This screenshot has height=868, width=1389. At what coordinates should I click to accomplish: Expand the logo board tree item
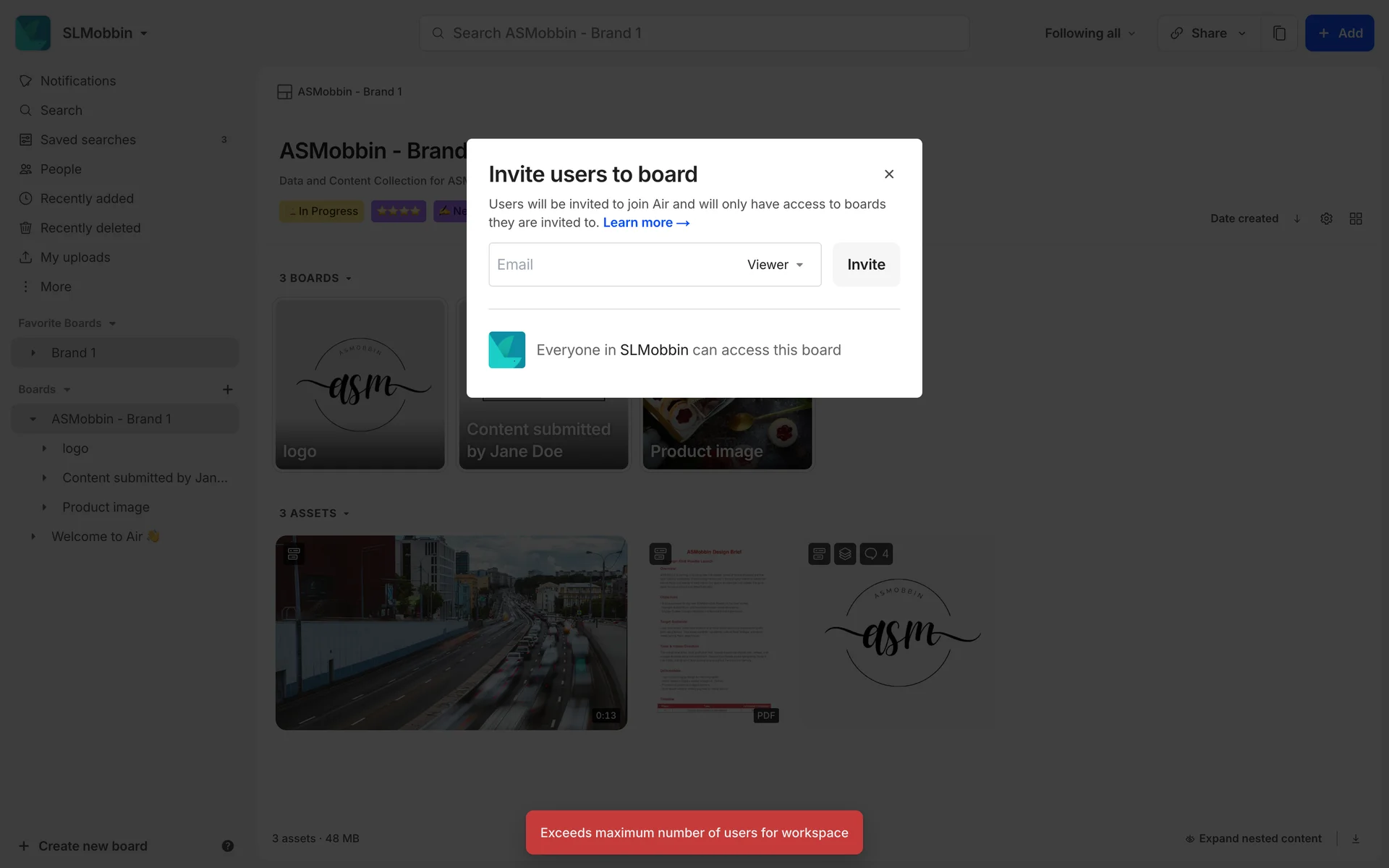pyautogui.click(x=44, y=448)
